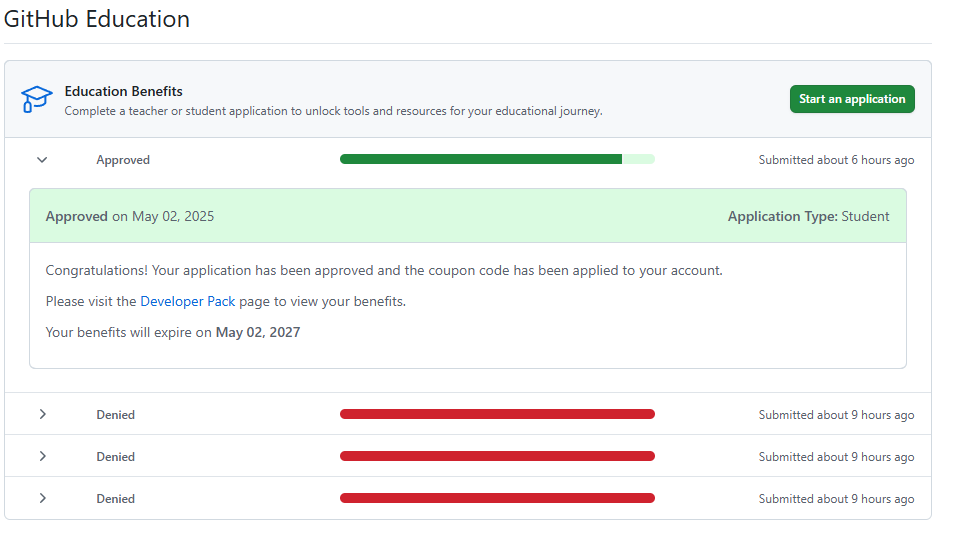Click the third Denied red progress bar
The image size is (967, 551).
pos(497,498)
